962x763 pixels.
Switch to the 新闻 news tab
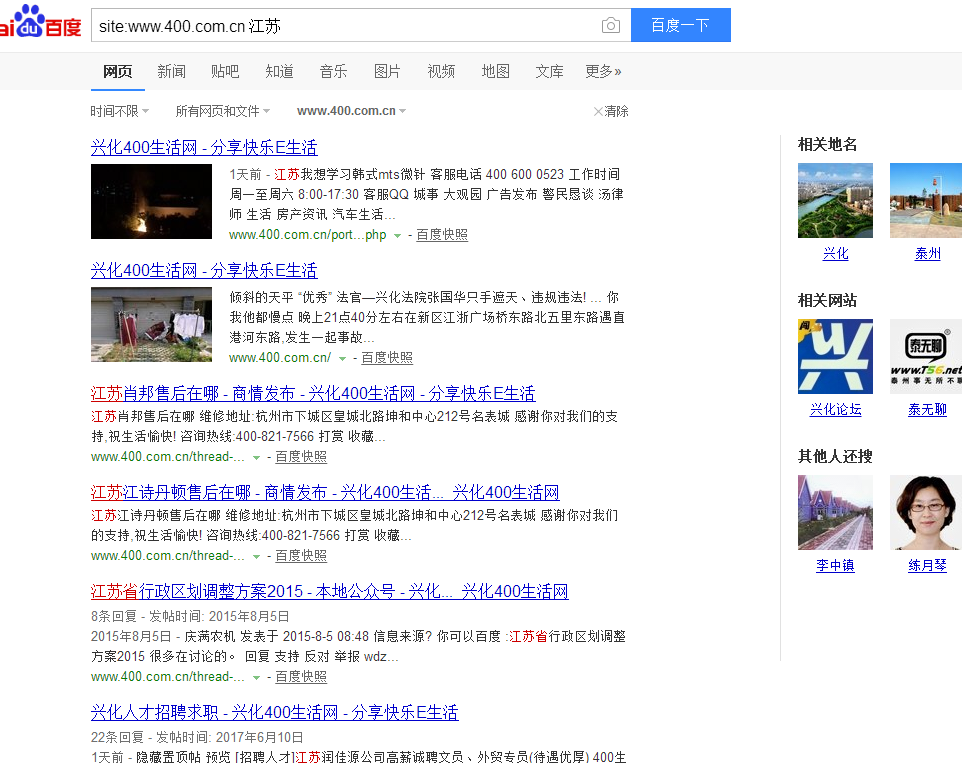click(x=168, y=71)
